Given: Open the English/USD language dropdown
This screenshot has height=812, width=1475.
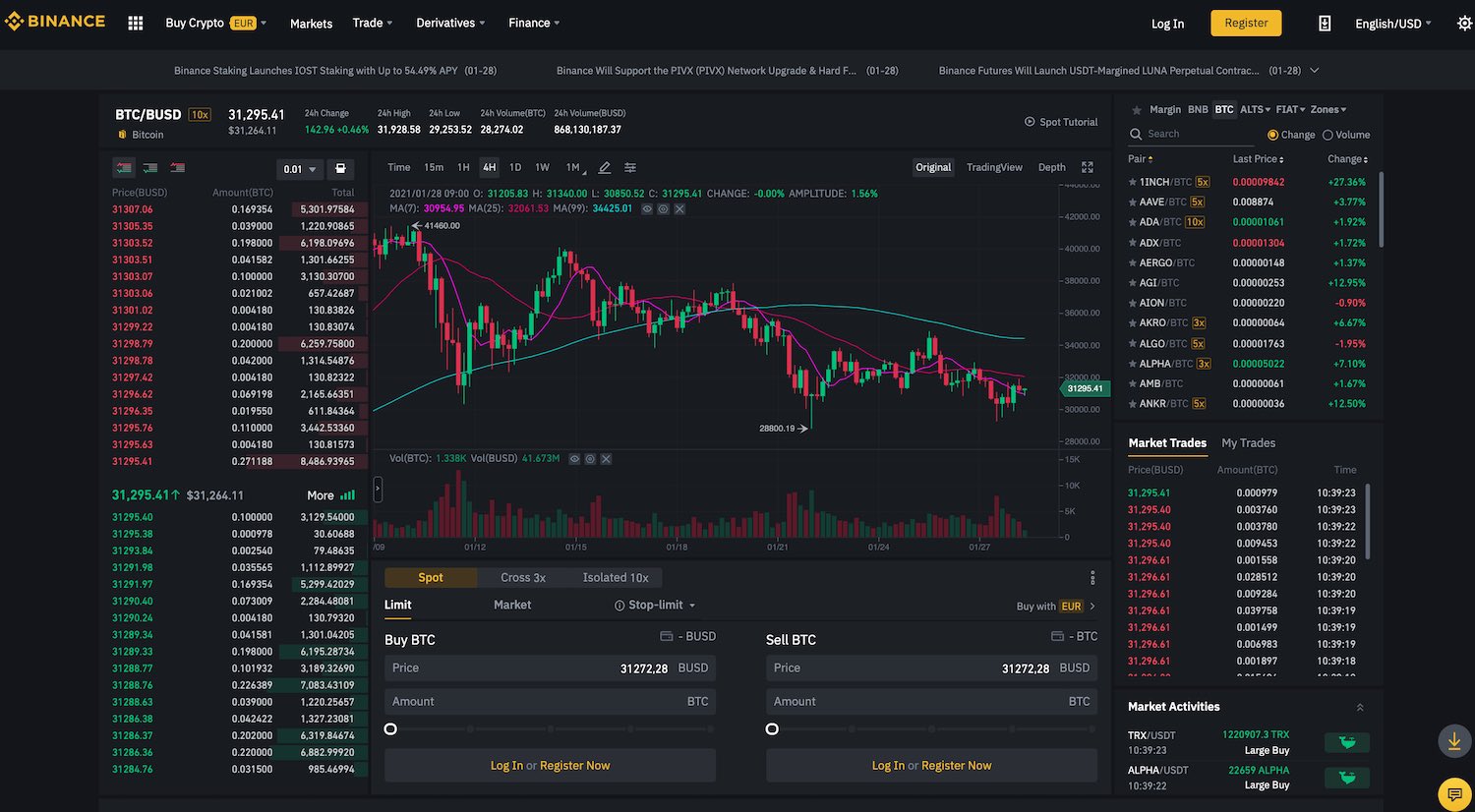Looking at the screenshot, I should point(1390,23).
